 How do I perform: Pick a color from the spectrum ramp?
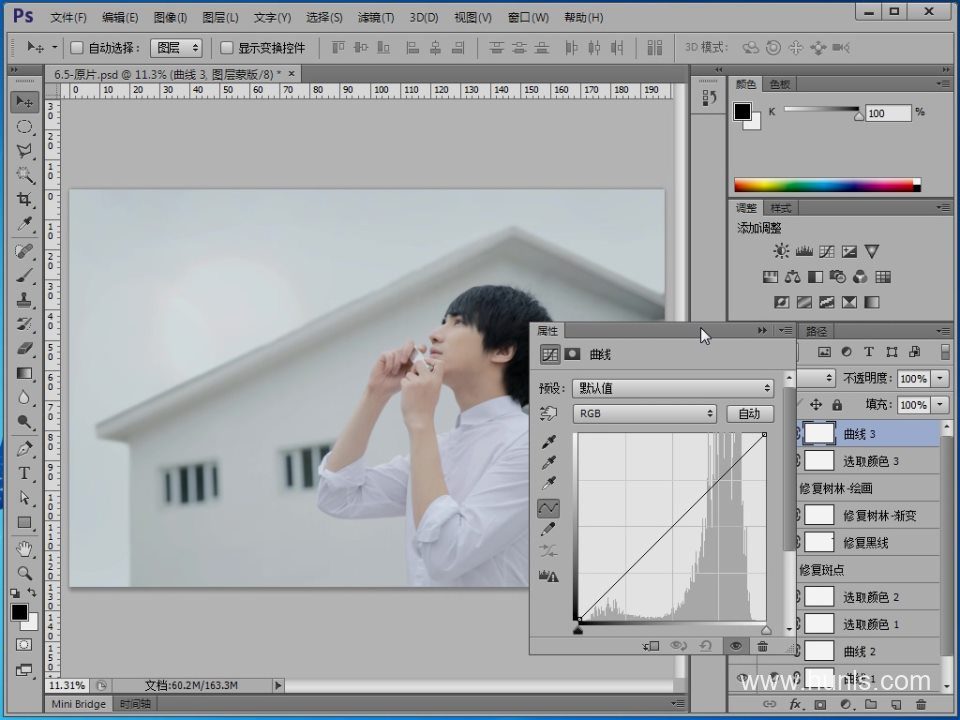coord(827,185)
